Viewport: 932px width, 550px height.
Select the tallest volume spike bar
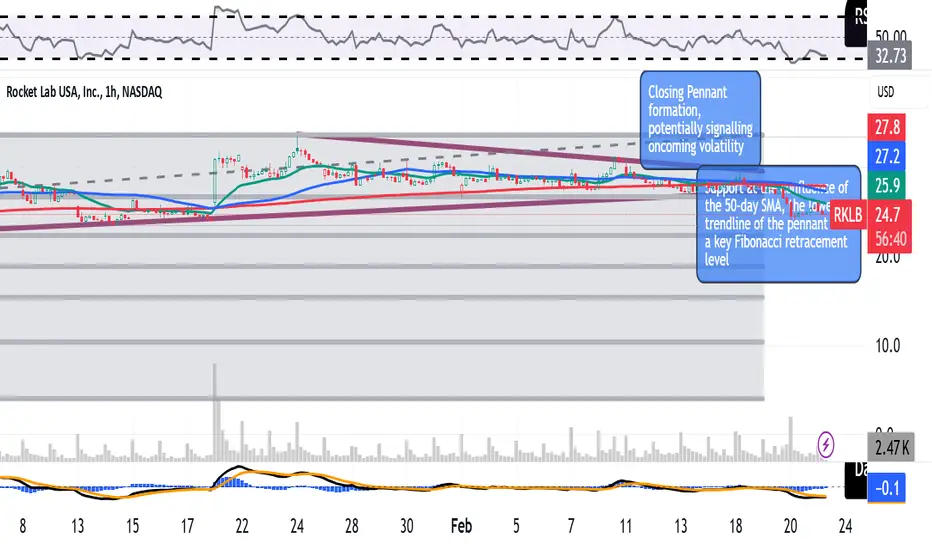click(215, 413)
